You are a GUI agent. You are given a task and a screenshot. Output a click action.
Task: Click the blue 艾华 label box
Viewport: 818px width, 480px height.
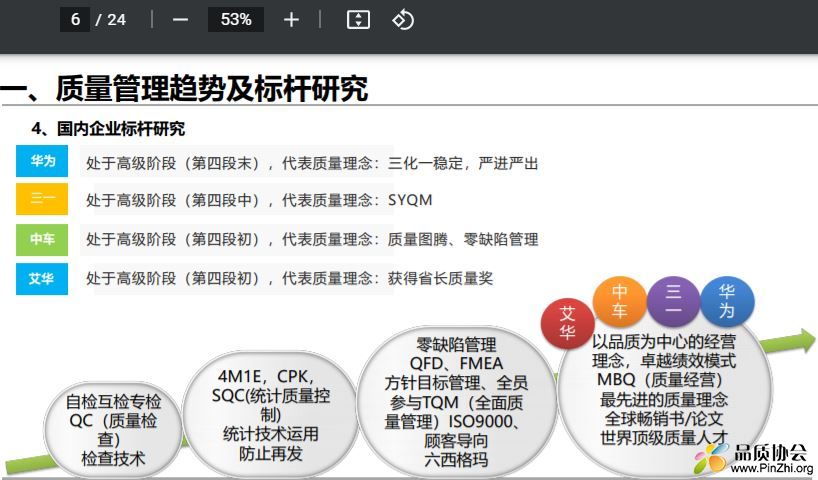[42, 279]
